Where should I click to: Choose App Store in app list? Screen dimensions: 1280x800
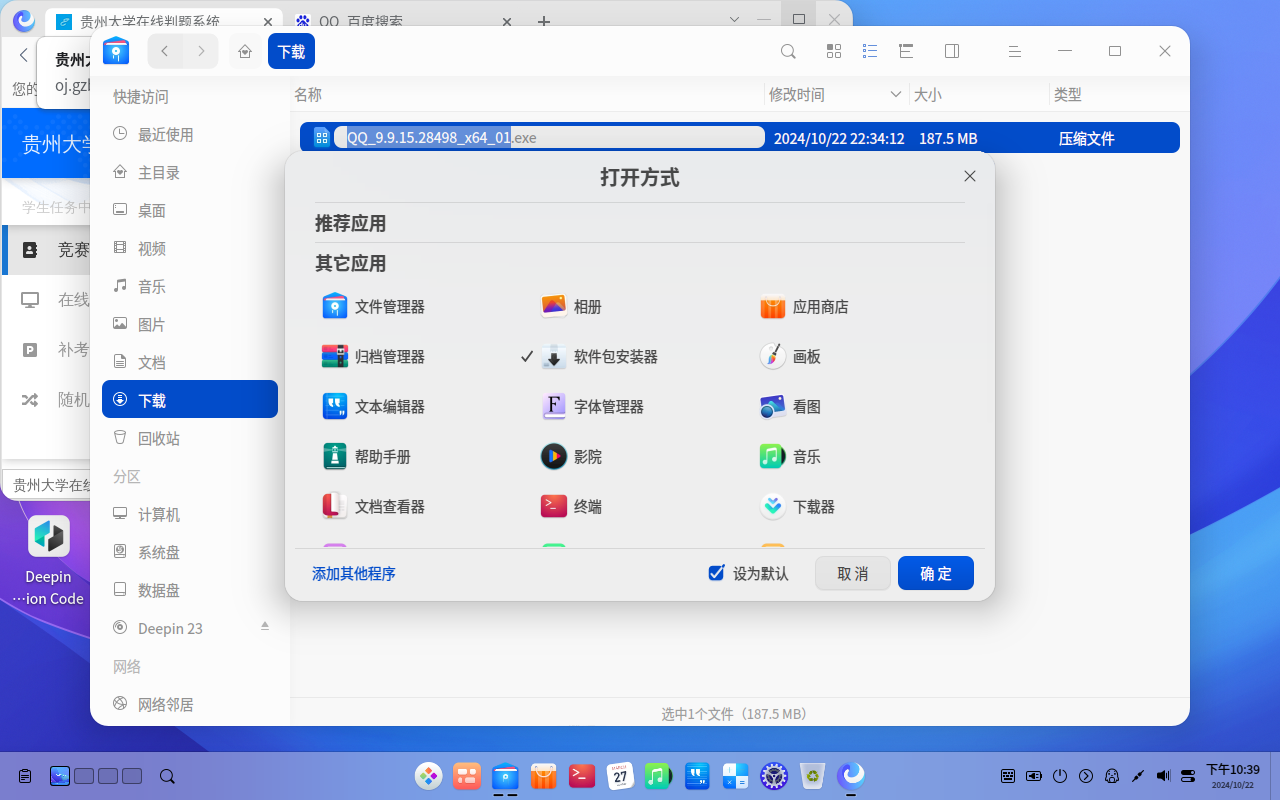[x=804, y=307]
